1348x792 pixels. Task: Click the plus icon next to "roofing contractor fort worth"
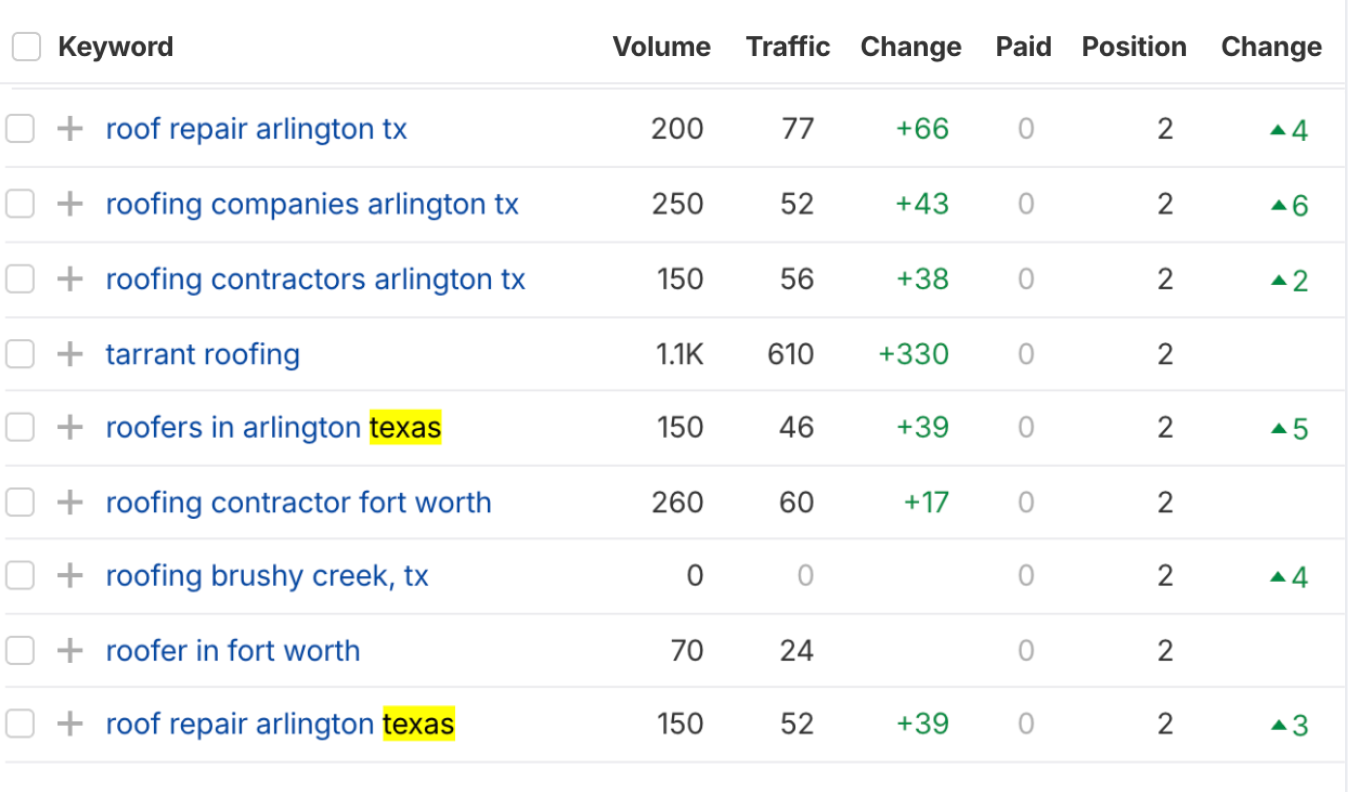(68, 502)
